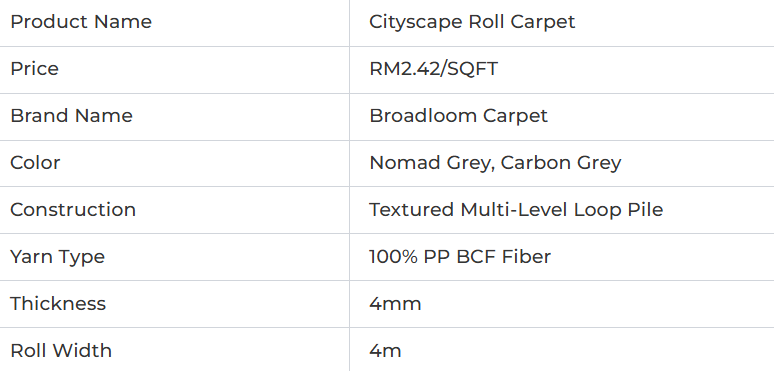Screen dimensions: 774x371
Task: Select the Nomad Grey, Carbon Grey value
Action: pyautogui.click(x=495, y=163)
